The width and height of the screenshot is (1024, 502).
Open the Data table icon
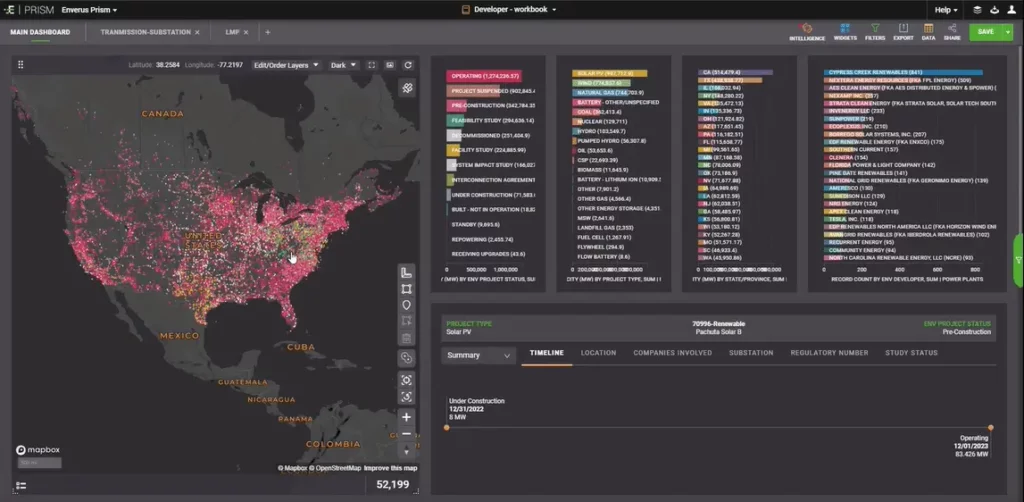click(x=928, y=32)
